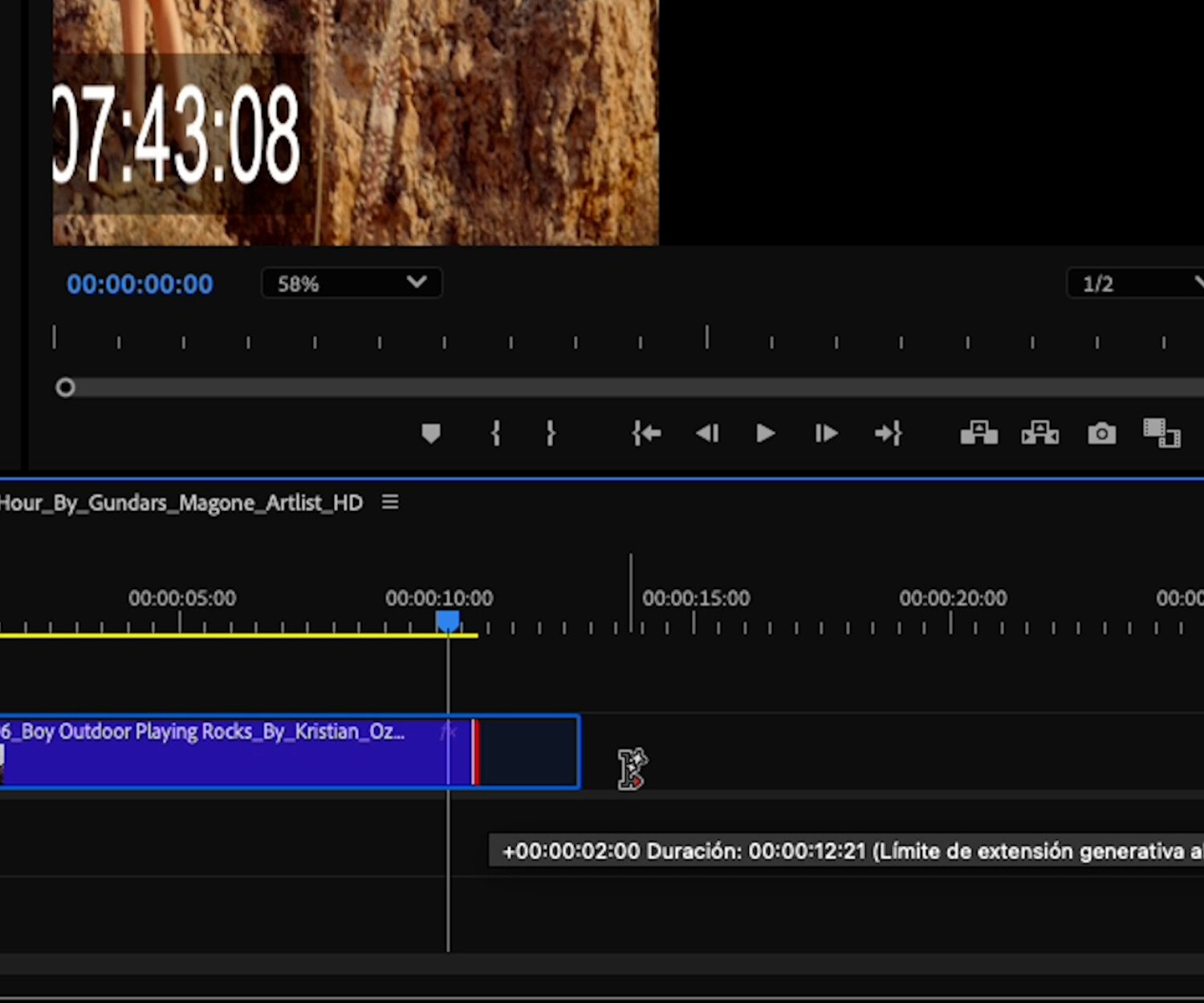Open the timeline panel hamburger menu
1204x1003 pixels.
coord(390,501)
